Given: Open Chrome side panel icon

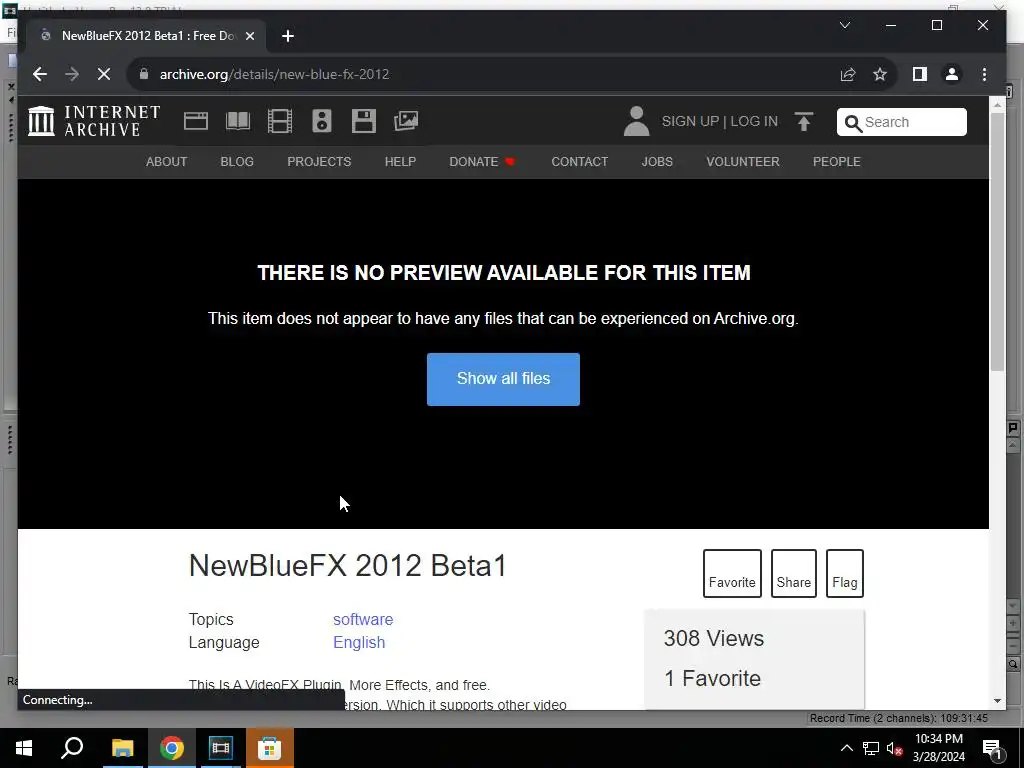Looking at the screenshot, I should [x=920, y=74].
